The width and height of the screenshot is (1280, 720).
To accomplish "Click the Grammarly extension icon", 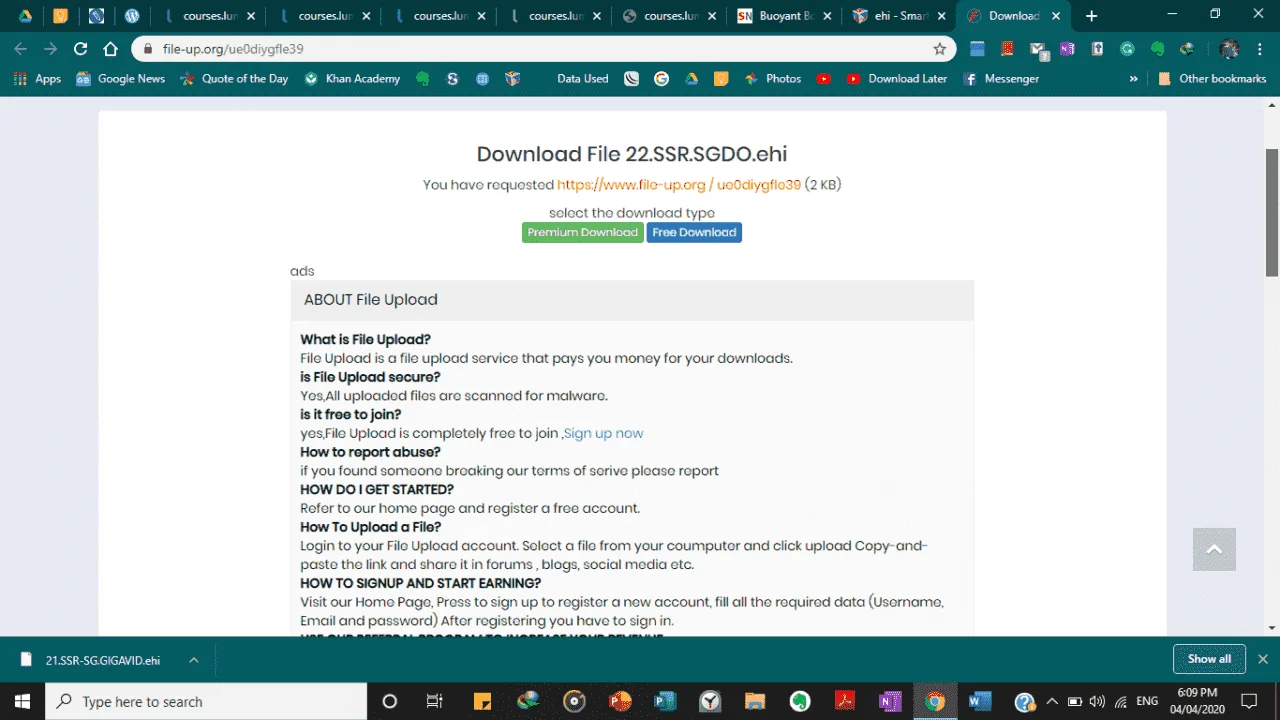I will (x=1127, y=49).
